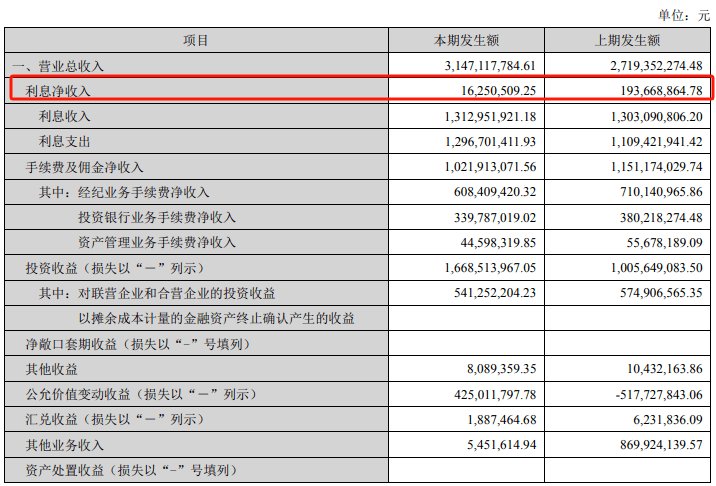Click value 574,906,565.35
This screenshot has width=716, height=486.
[662, 293]
